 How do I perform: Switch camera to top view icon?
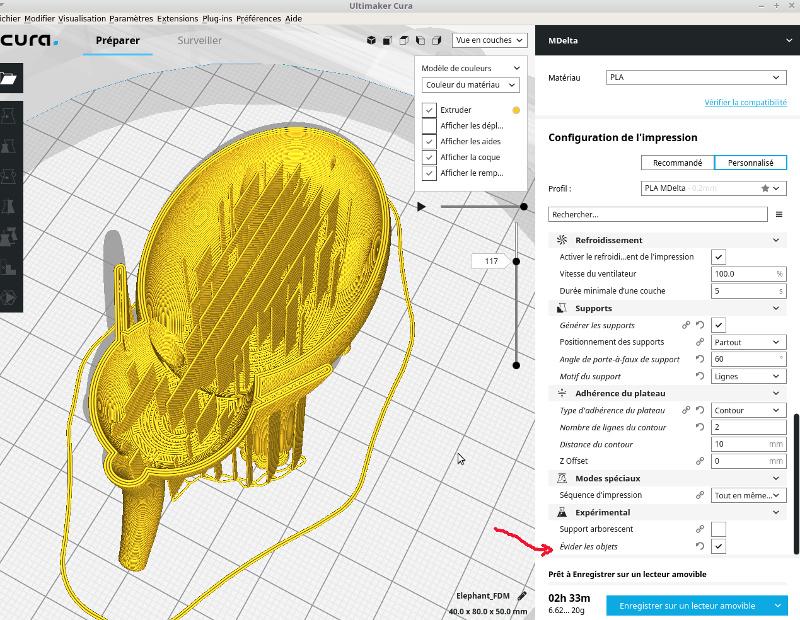pos(404,40)
